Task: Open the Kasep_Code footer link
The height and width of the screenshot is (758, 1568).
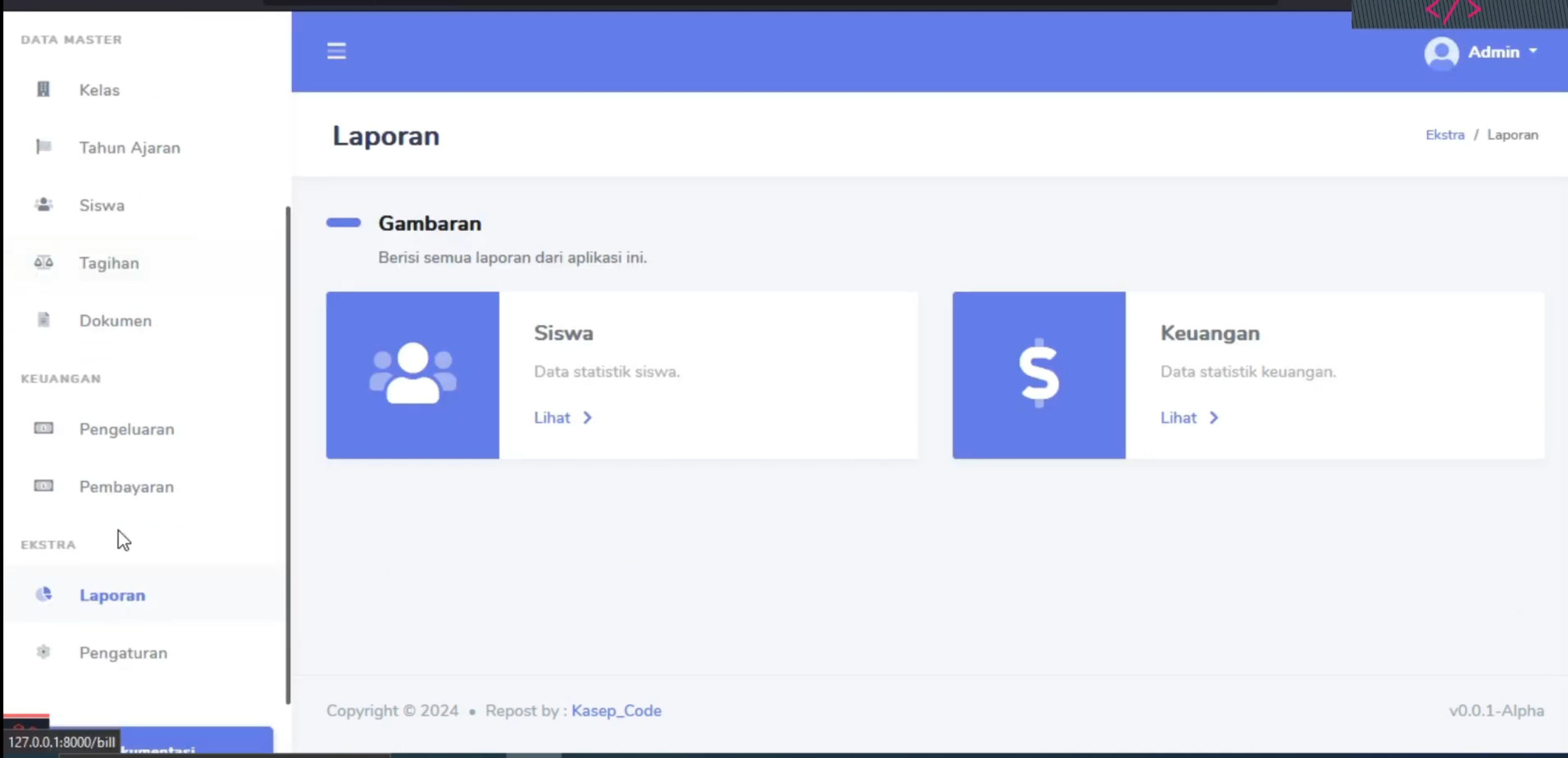Action: 617,711
